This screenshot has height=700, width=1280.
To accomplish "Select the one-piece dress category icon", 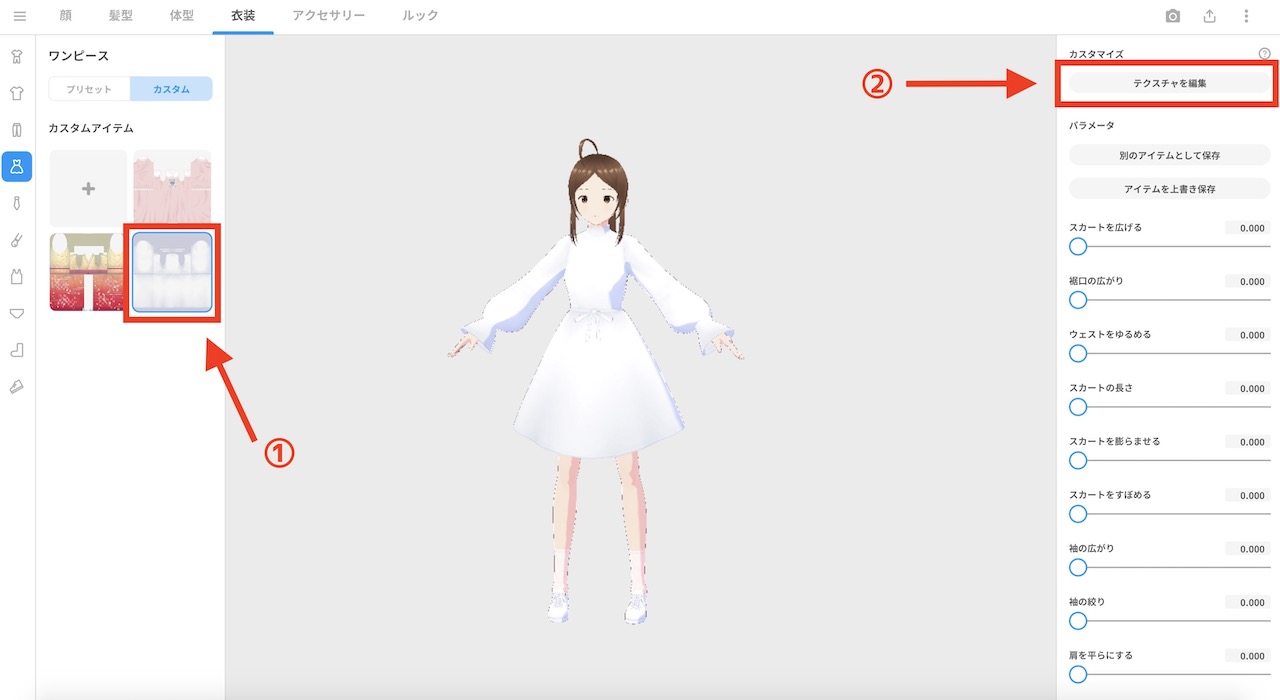I will coord(16,167).
